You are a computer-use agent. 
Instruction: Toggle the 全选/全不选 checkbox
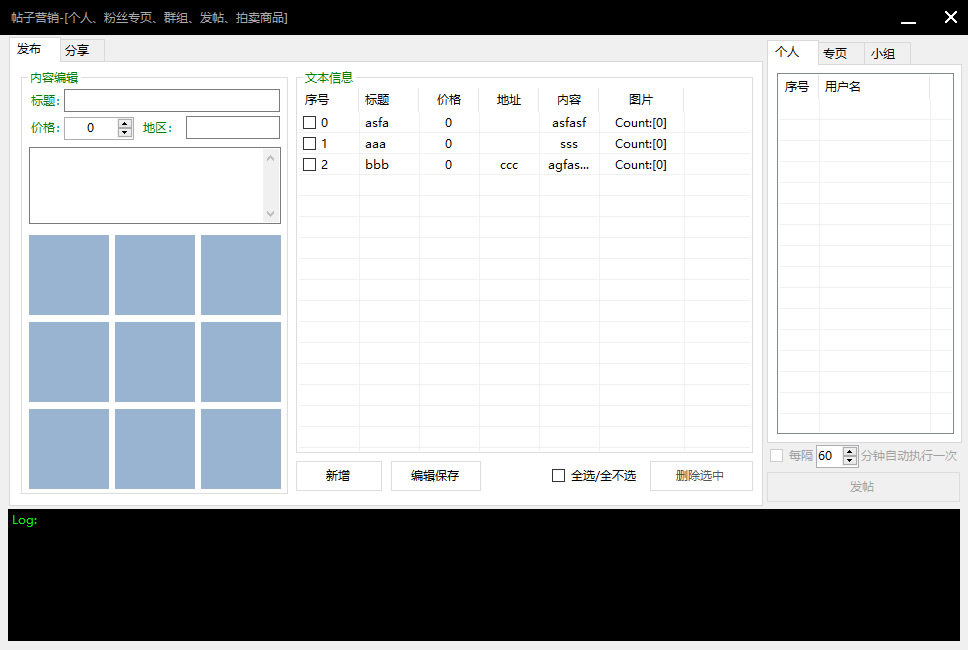click(x=559, y=476)
